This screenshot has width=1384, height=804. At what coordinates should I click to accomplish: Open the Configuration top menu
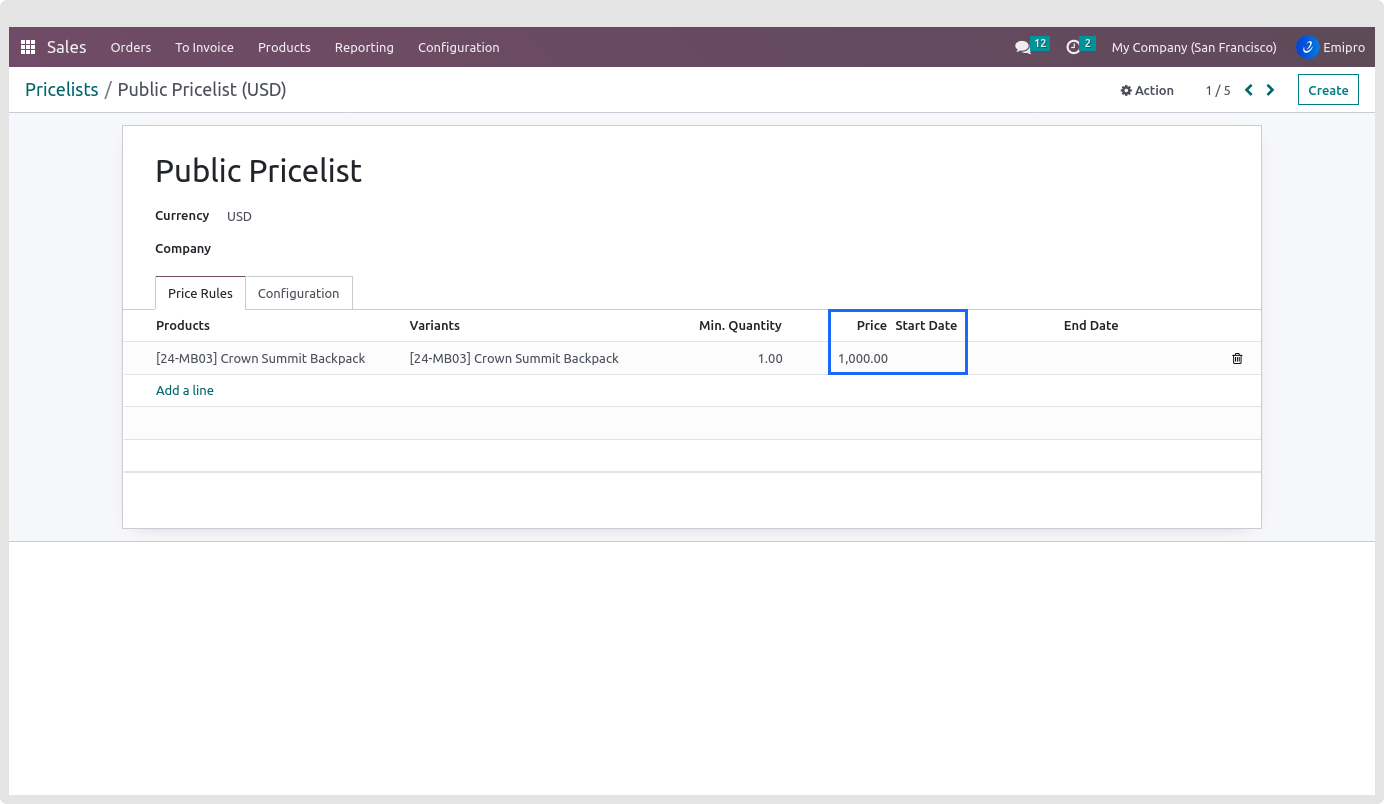(458, 47)
